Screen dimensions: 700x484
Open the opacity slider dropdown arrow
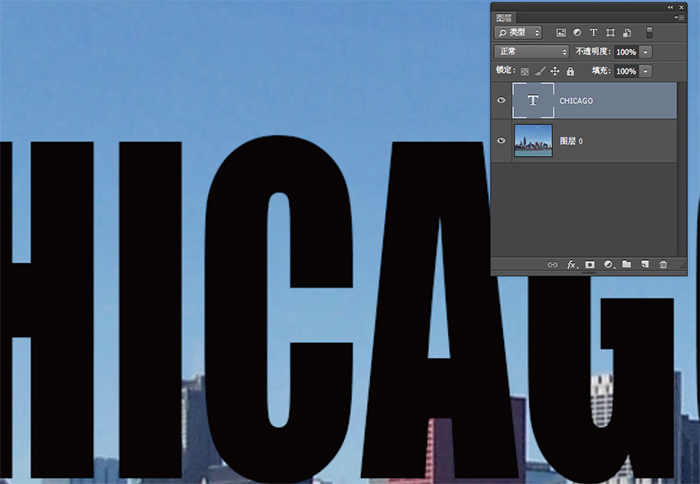point(646,52)
